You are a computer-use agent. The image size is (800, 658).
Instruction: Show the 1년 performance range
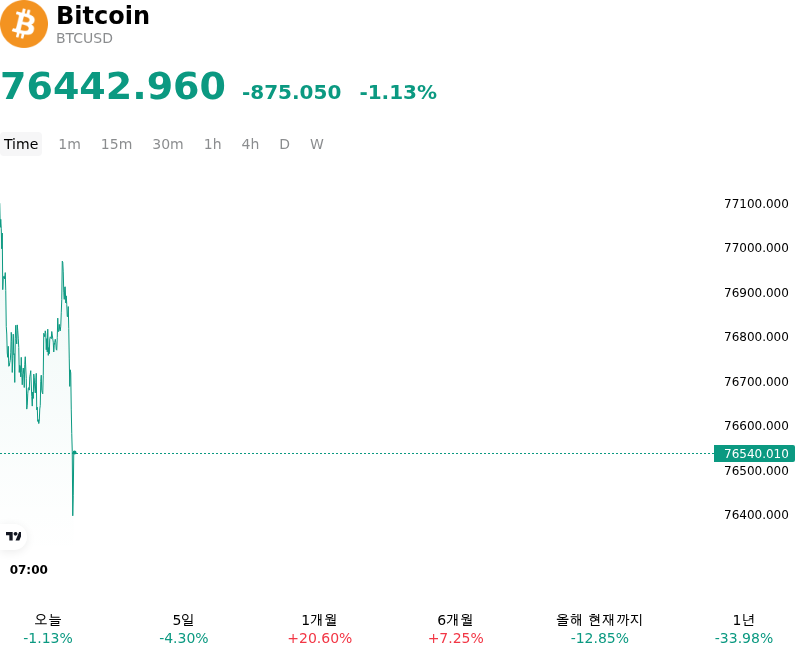(x=743, y=629)
